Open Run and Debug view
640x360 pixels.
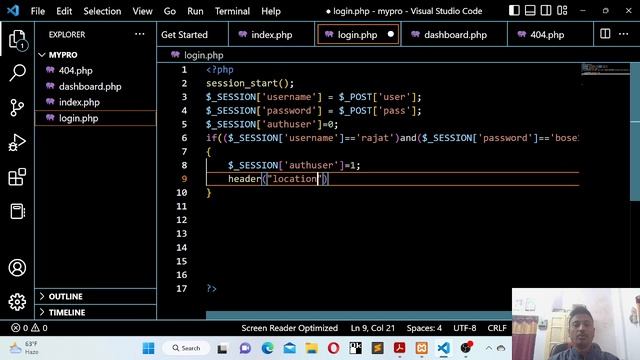(x=17, y=142)
